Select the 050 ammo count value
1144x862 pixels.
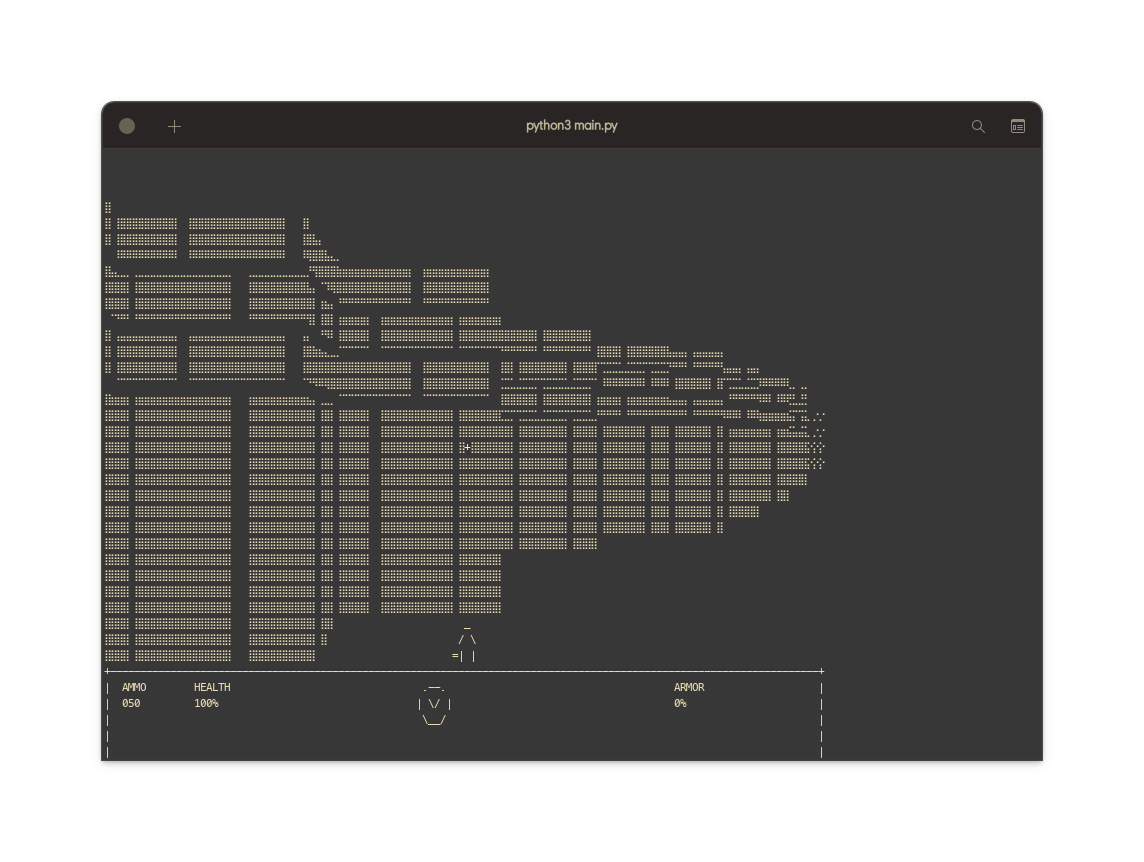point(131,703)
